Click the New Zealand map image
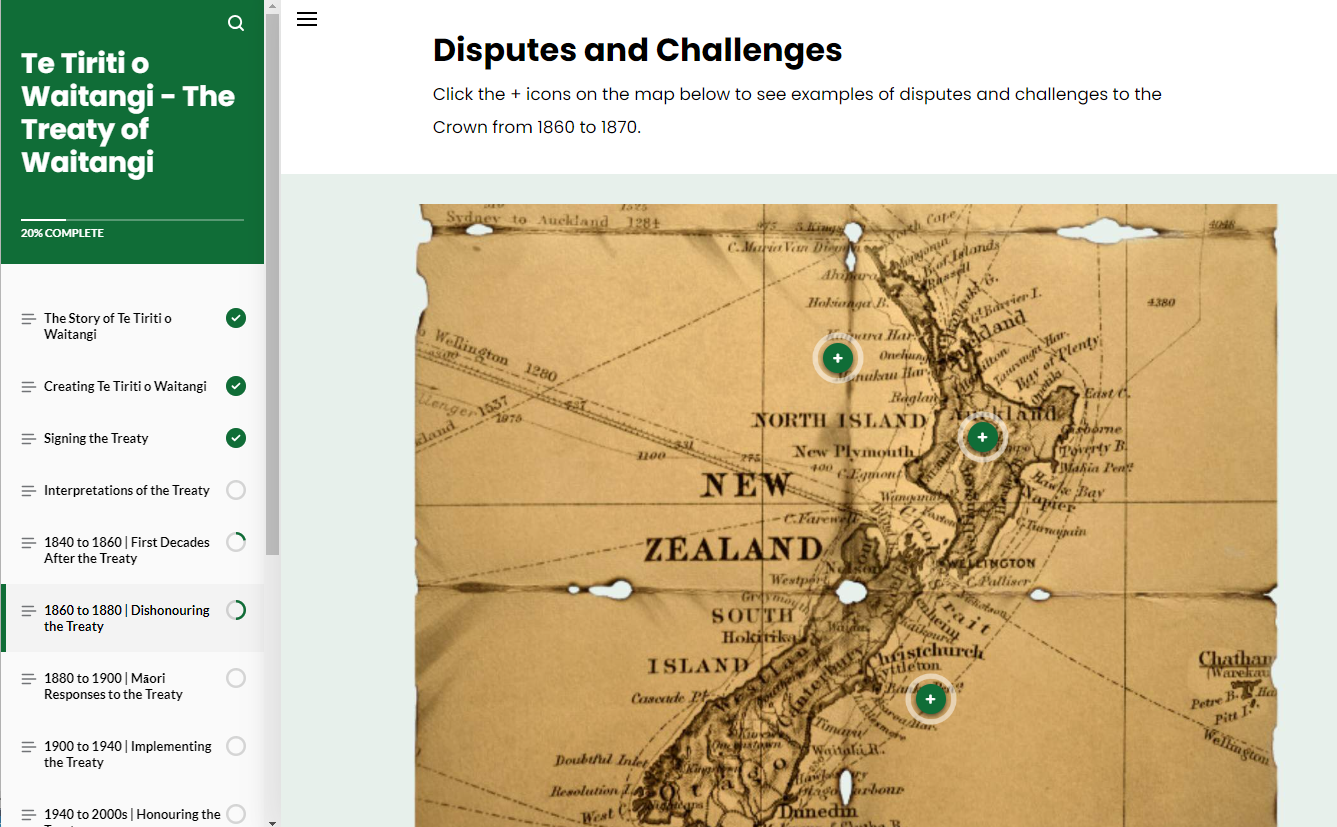 (847, 516)
